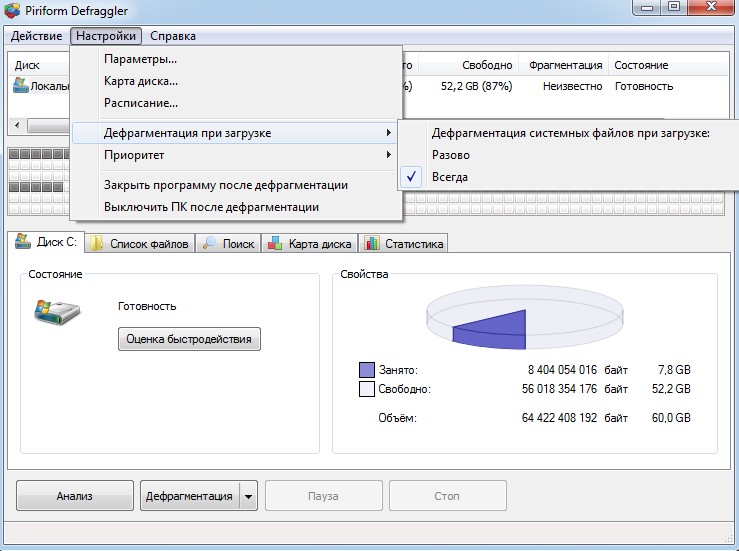Expand the Дефрагментация при загрузке submenu
The height and width of the screenshot is (551, 739).
(235, 133)
